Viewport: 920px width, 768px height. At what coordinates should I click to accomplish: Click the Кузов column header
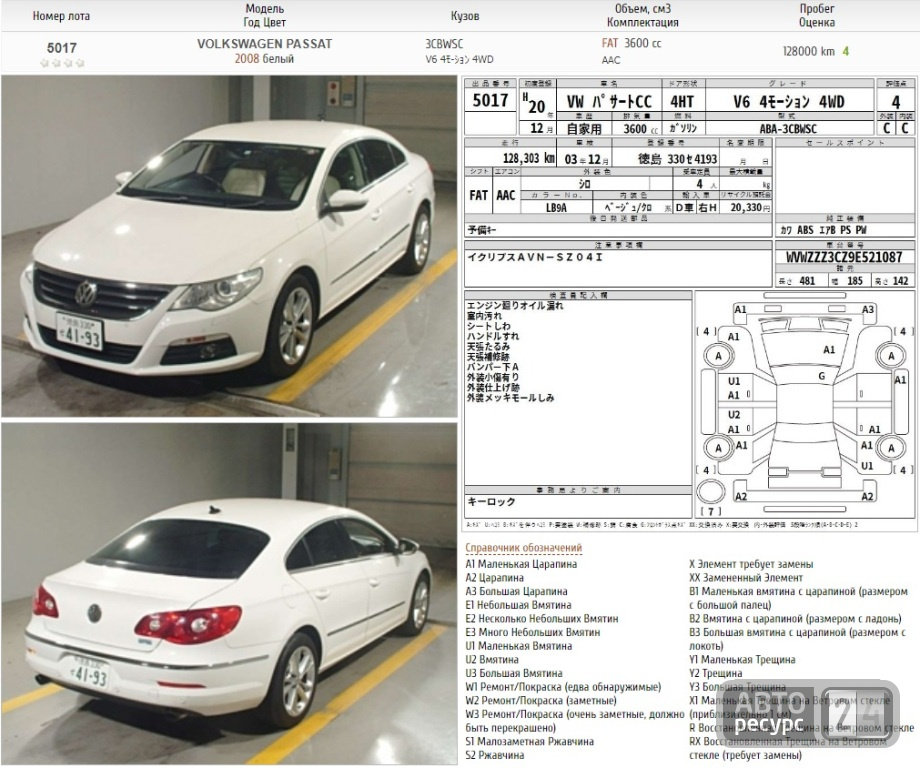coord(465,16)
